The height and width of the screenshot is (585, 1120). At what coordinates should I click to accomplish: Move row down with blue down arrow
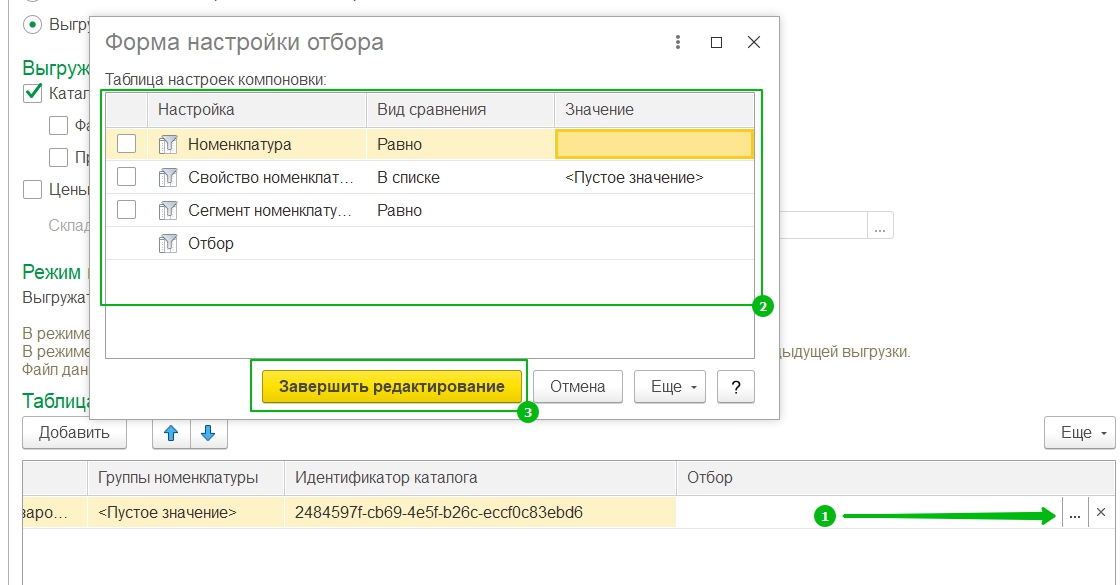[208, 433]
